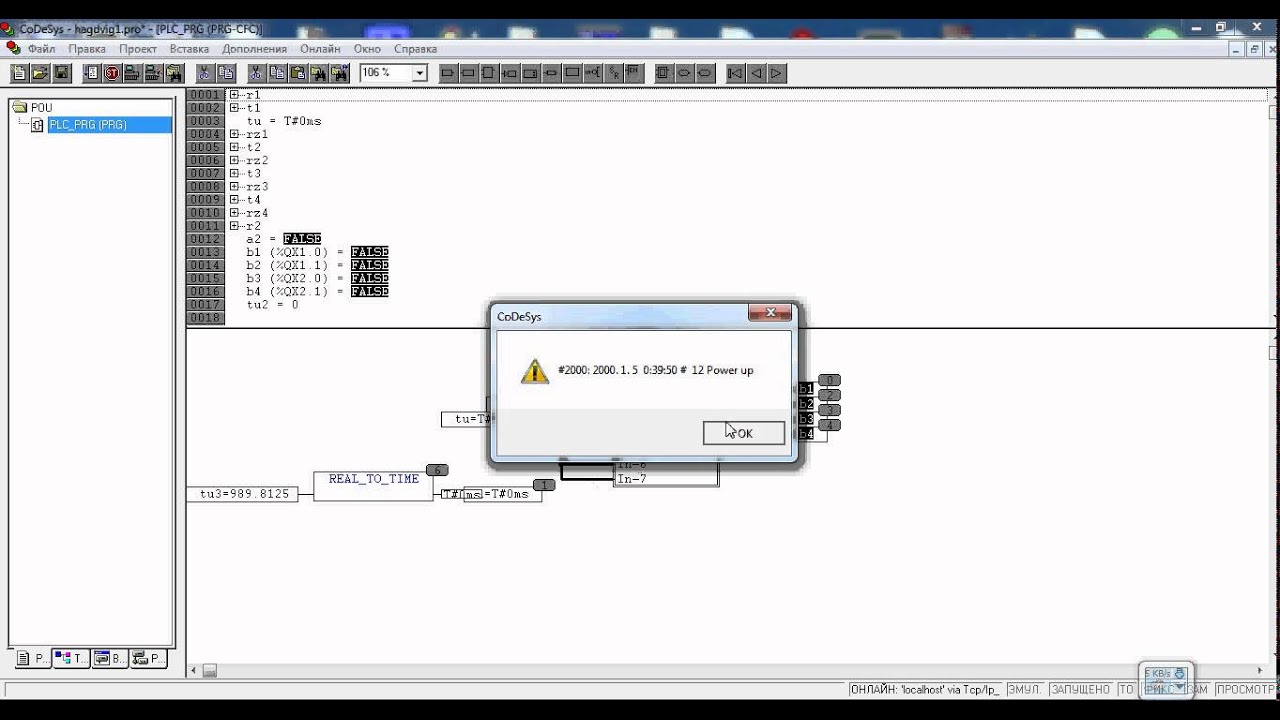Image resolution: width=1280 pixels, height=720 pixels.
Task: Click the Save diskette toolbar icon
Action: pos(61,73)
